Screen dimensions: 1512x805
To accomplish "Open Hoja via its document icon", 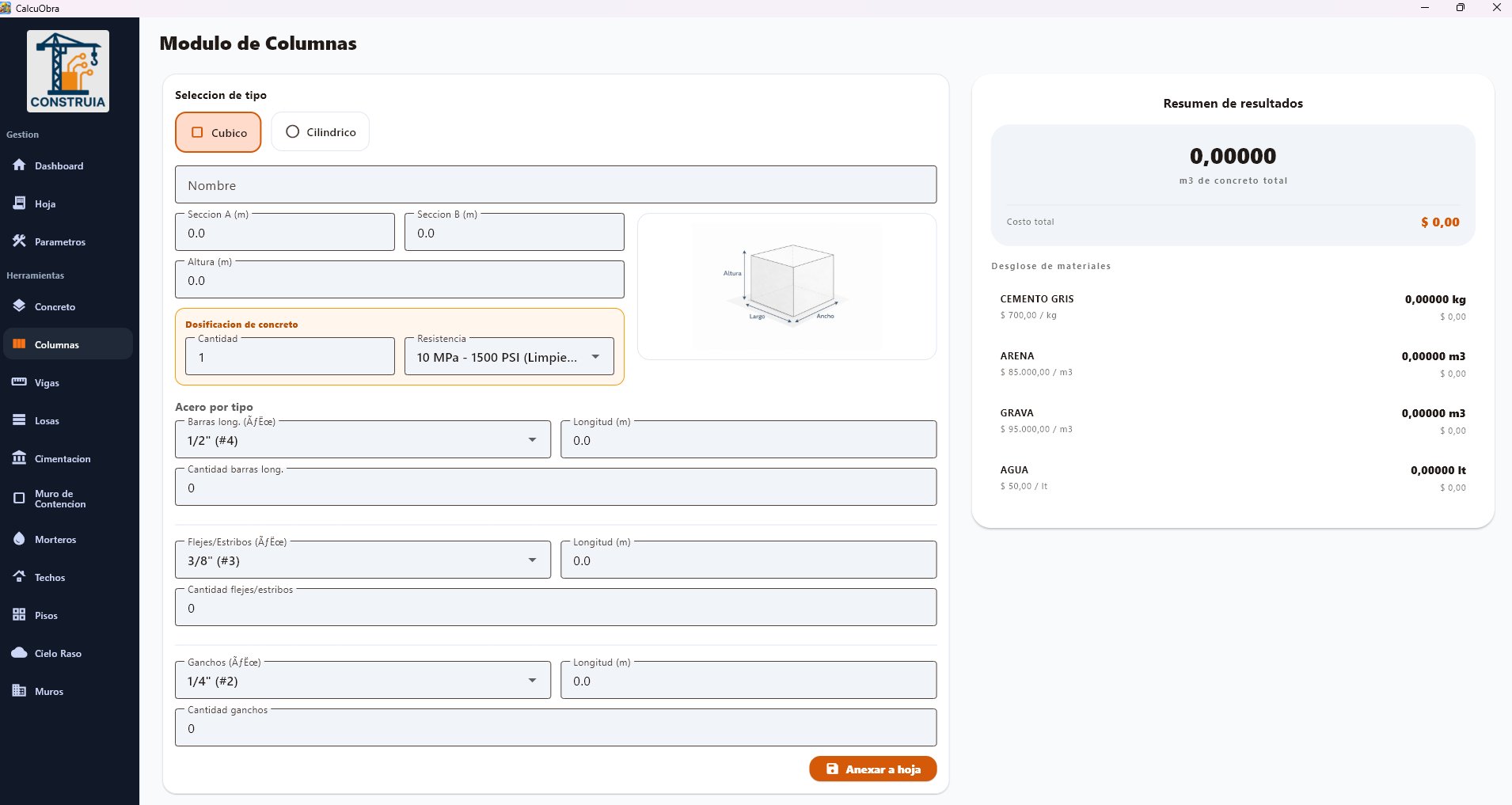I will [19, 203].
